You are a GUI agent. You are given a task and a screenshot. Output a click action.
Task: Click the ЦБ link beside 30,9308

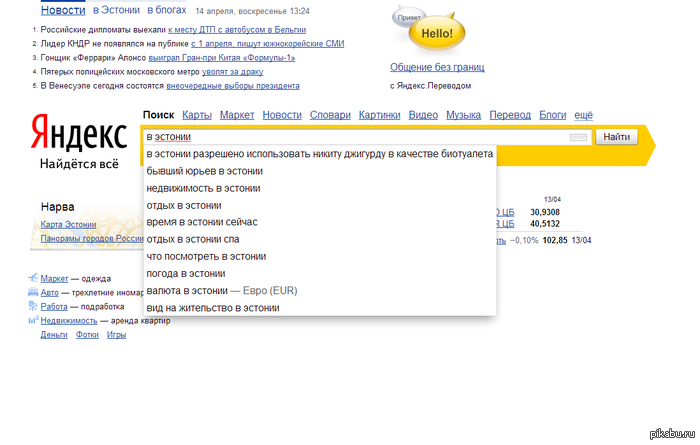click(505, 212)
